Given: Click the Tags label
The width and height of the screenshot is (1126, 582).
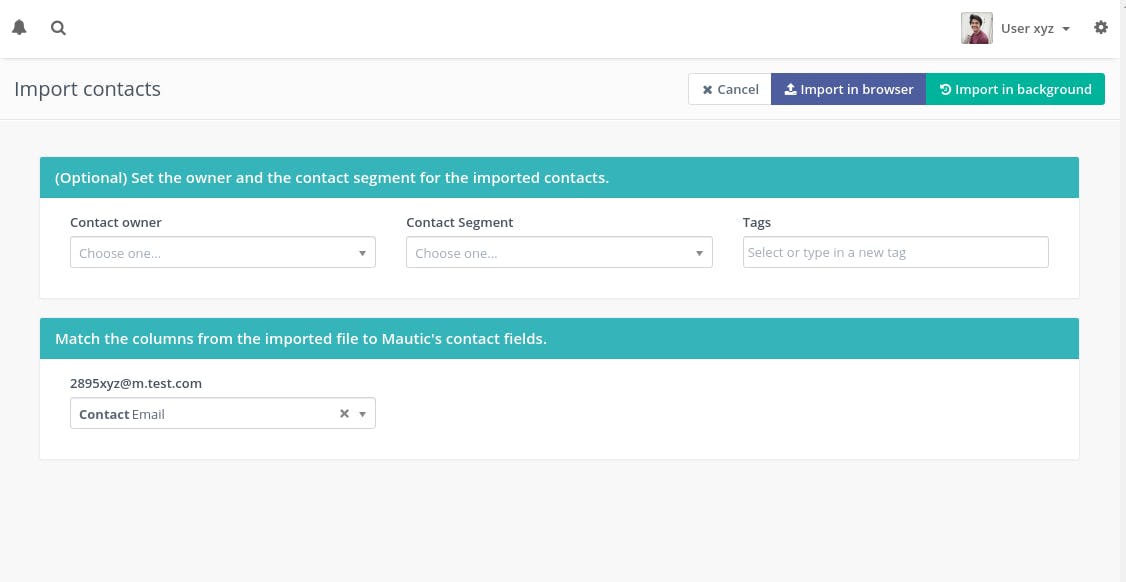Looking at the screenshot, I should (x=756, y=223).
